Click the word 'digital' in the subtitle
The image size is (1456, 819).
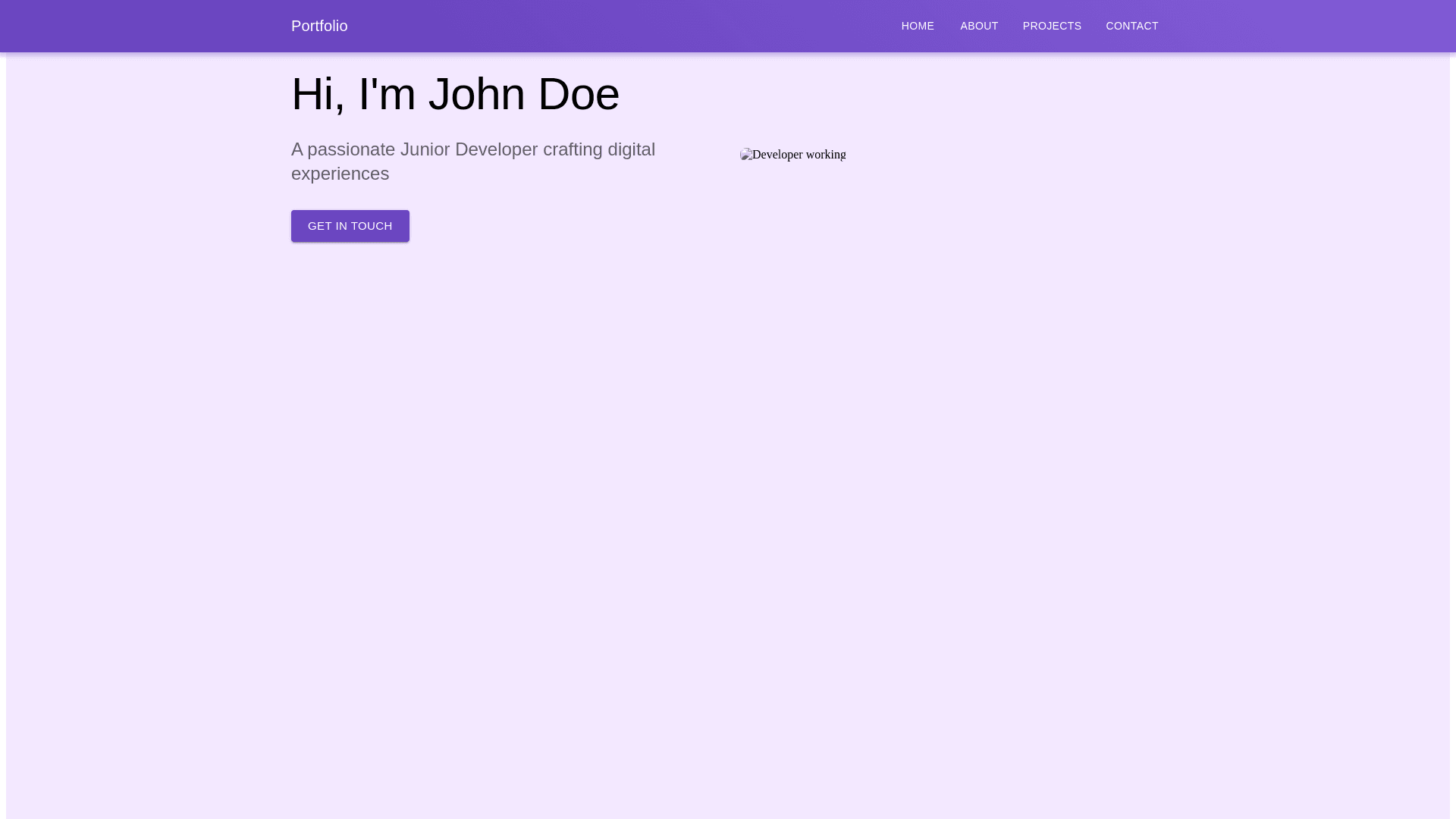[631, 149]
